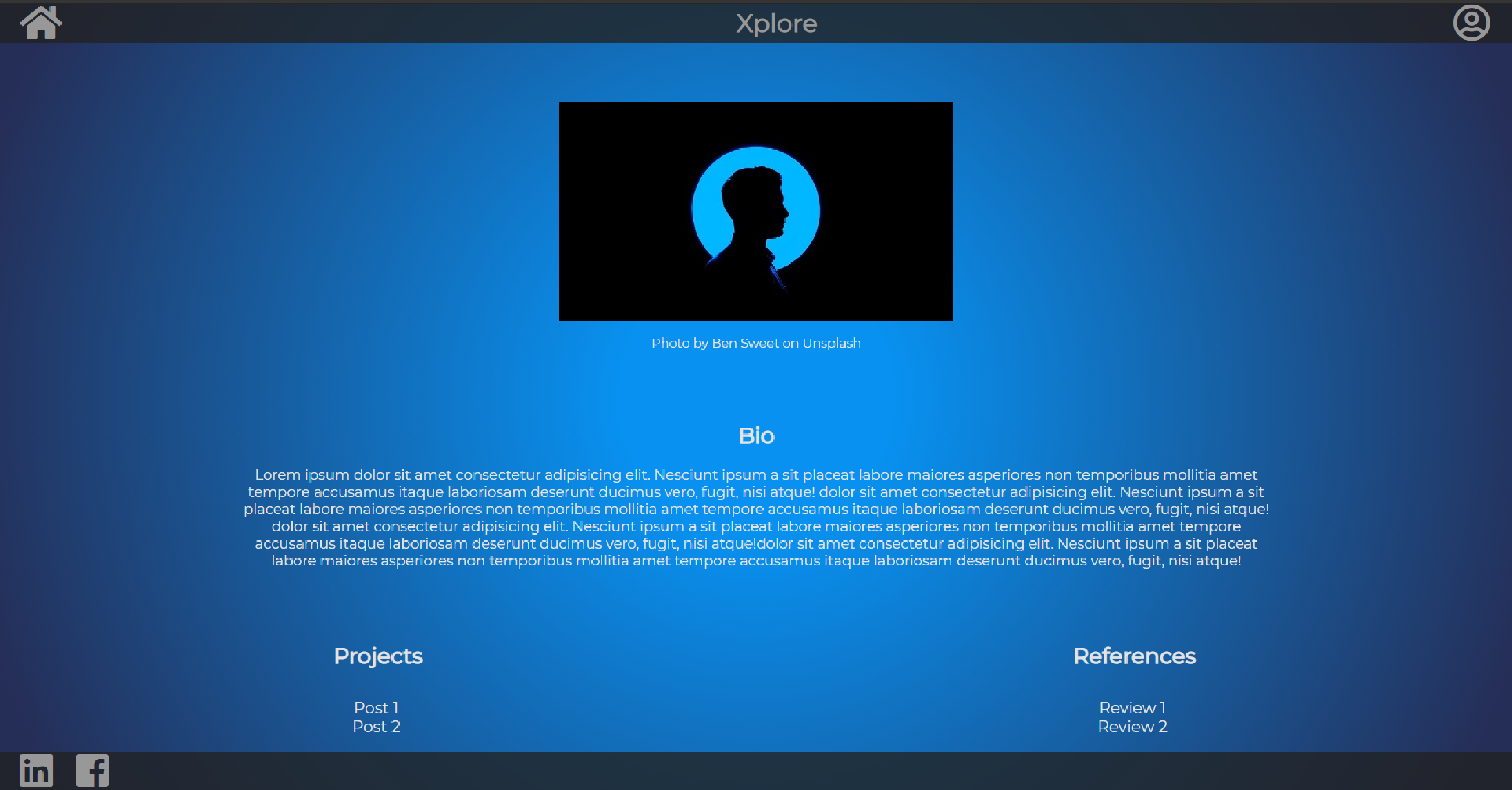
Task: Click the words 'Photo by' in the caption
Action: point(679,343)
